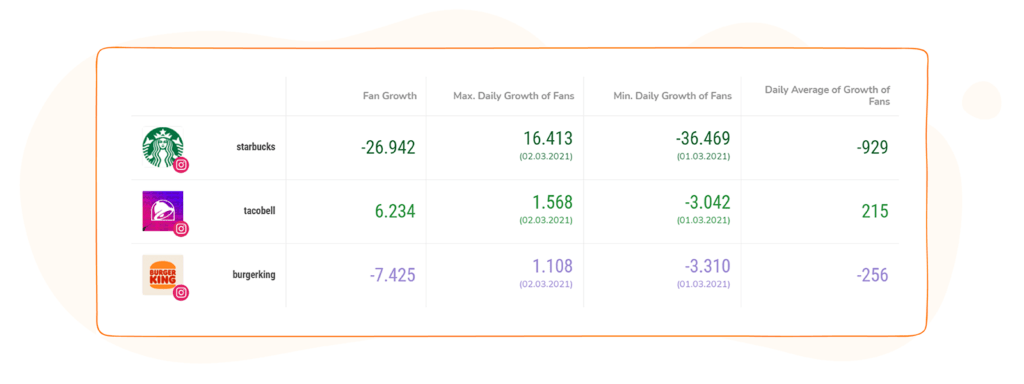Select the starbucks profile name
Screen dimensions: 1024x384
pos(256,147)
